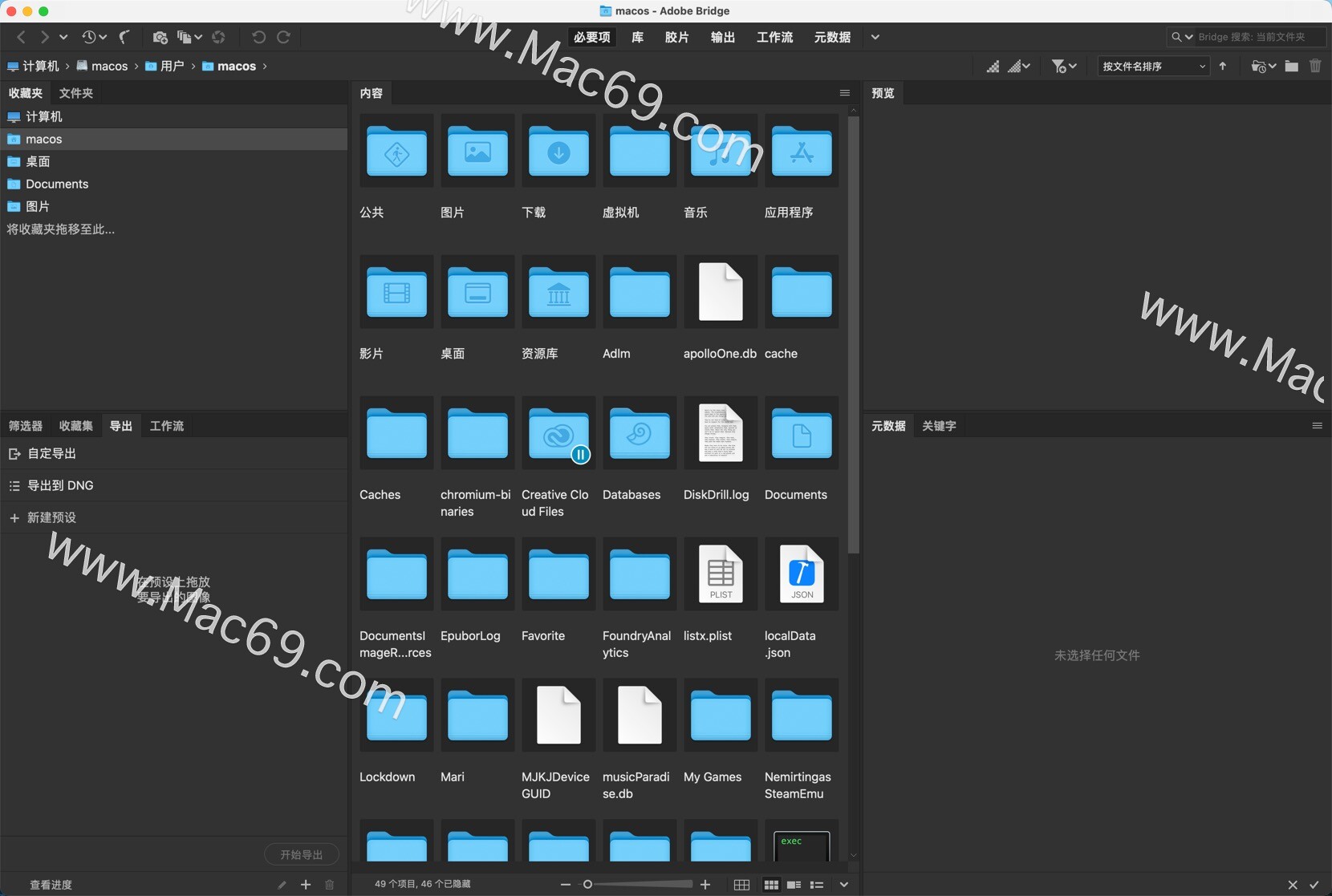The width and height of the screenshot is (1332, 896).
Task: Switch to list view
Action: (817, 885)
